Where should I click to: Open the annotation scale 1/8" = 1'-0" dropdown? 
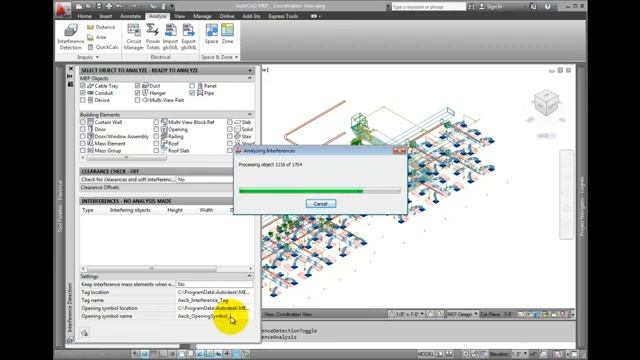tap(407, 314)
